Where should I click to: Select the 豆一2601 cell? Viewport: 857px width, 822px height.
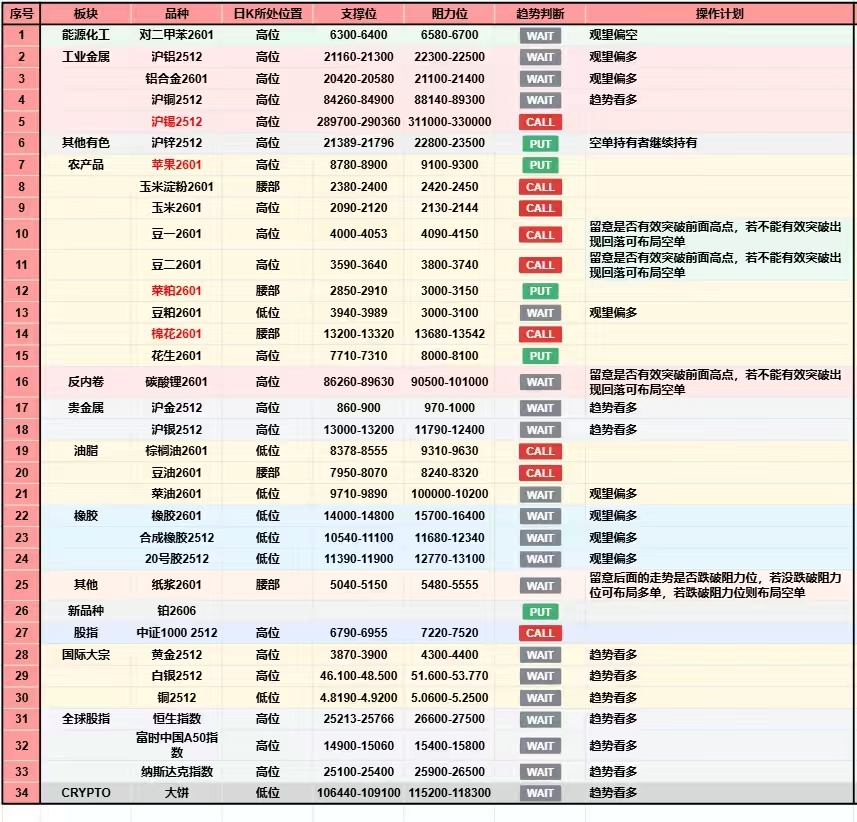[177, 234]
